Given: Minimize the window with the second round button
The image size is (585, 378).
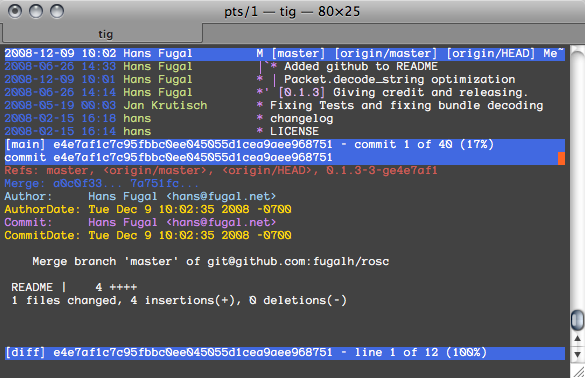Looking at the screenshot, I should 36,11.
